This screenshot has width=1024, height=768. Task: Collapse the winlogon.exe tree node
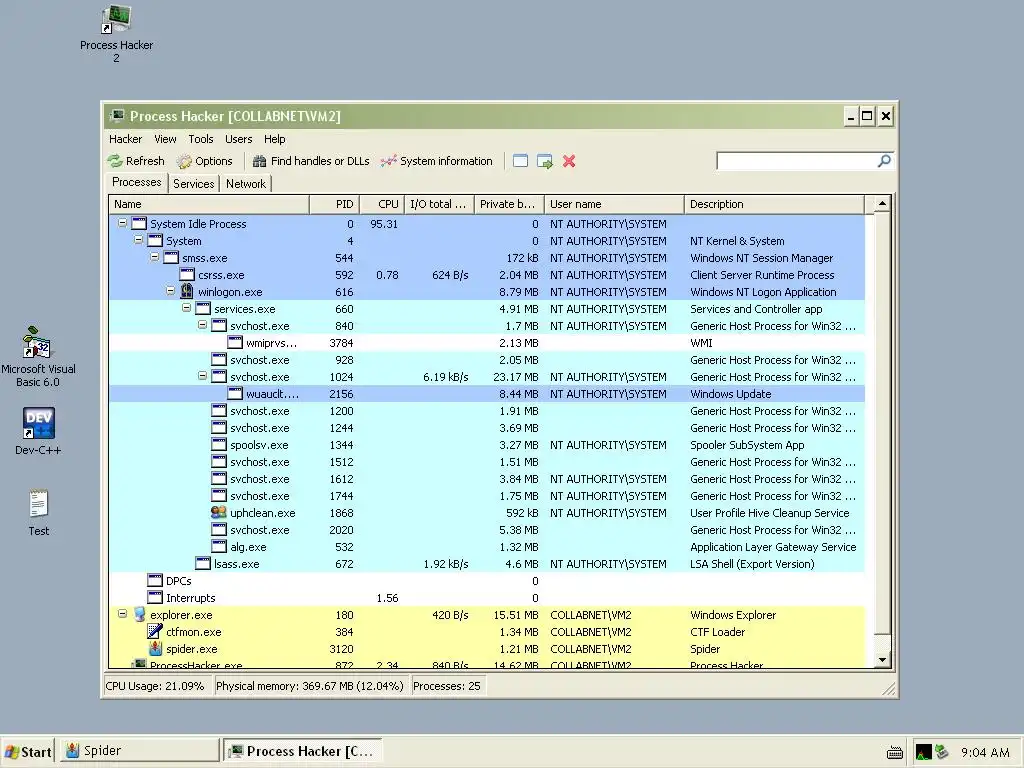pyautogui.click(x=170, y=291)
